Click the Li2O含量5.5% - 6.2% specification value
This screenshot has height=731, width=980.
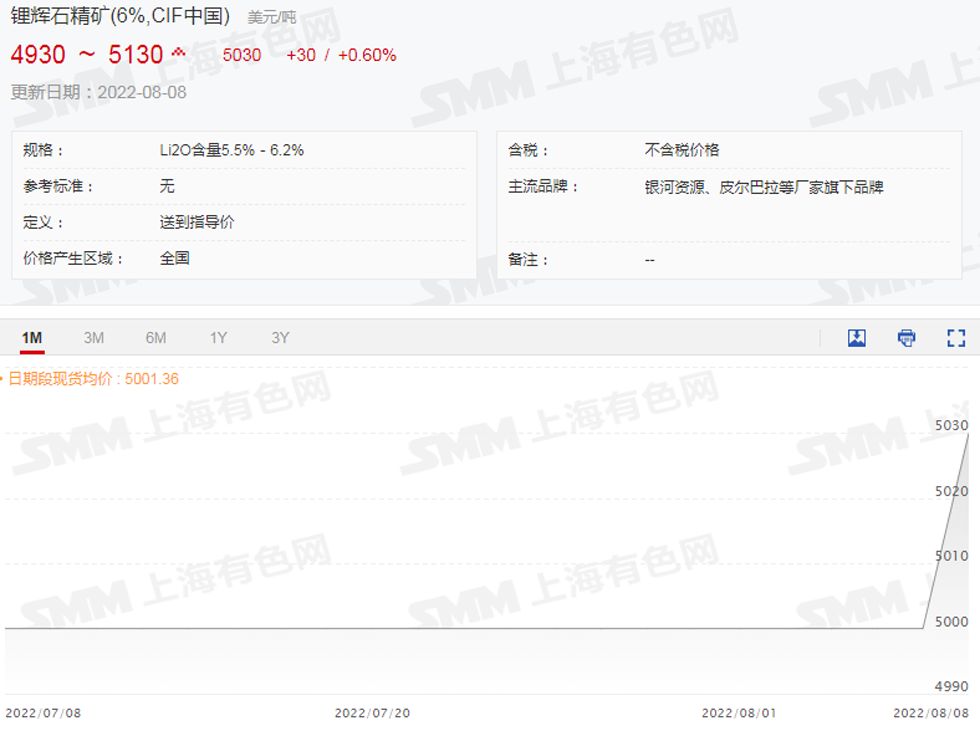coord(232,150)
